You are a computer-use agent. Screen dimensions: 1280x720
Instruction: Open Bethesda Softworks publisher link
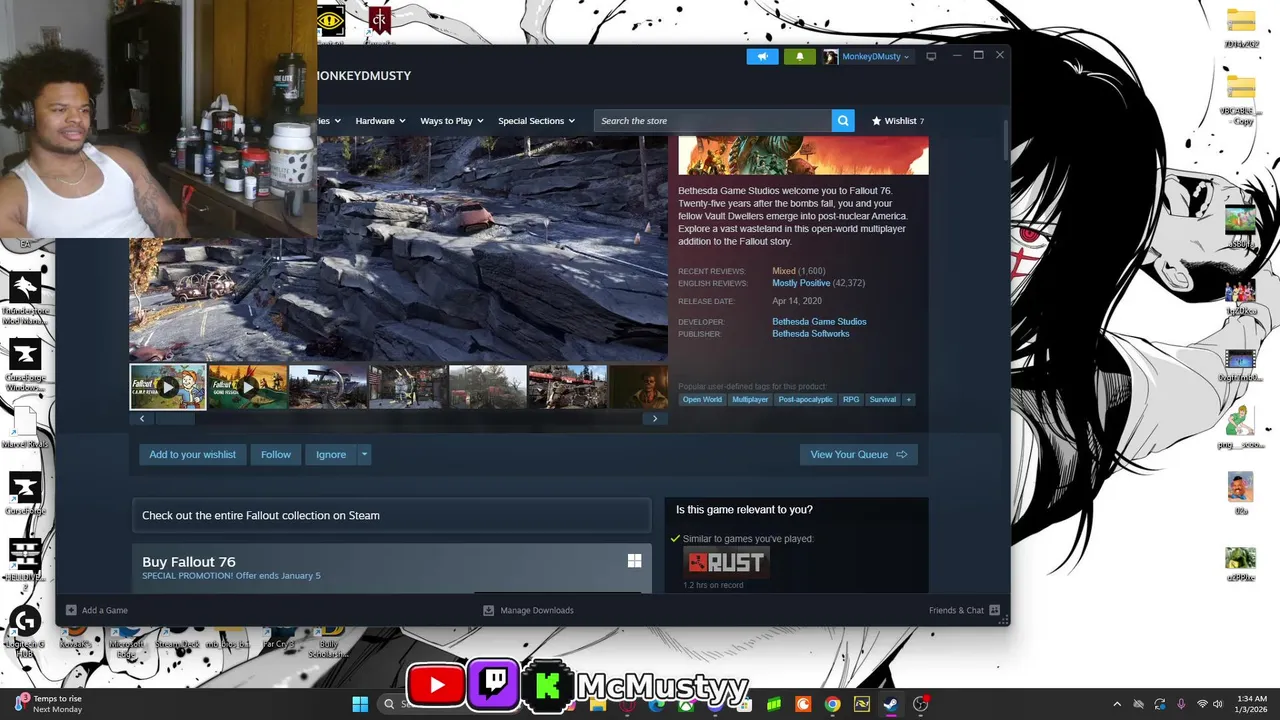[x=811, y=334]
